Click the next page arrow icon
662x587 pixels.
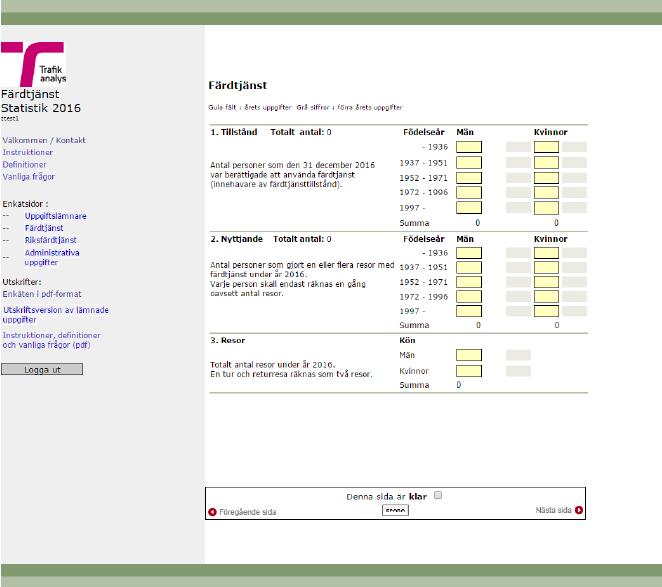(x=579, y=510)
